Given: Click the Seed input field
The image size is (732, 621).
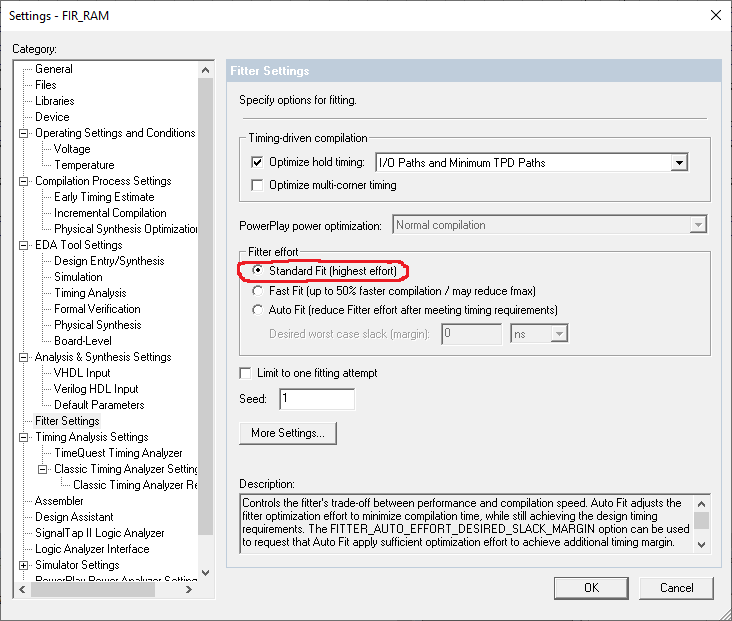Looking at the screenshot, I should pos(317,399).
